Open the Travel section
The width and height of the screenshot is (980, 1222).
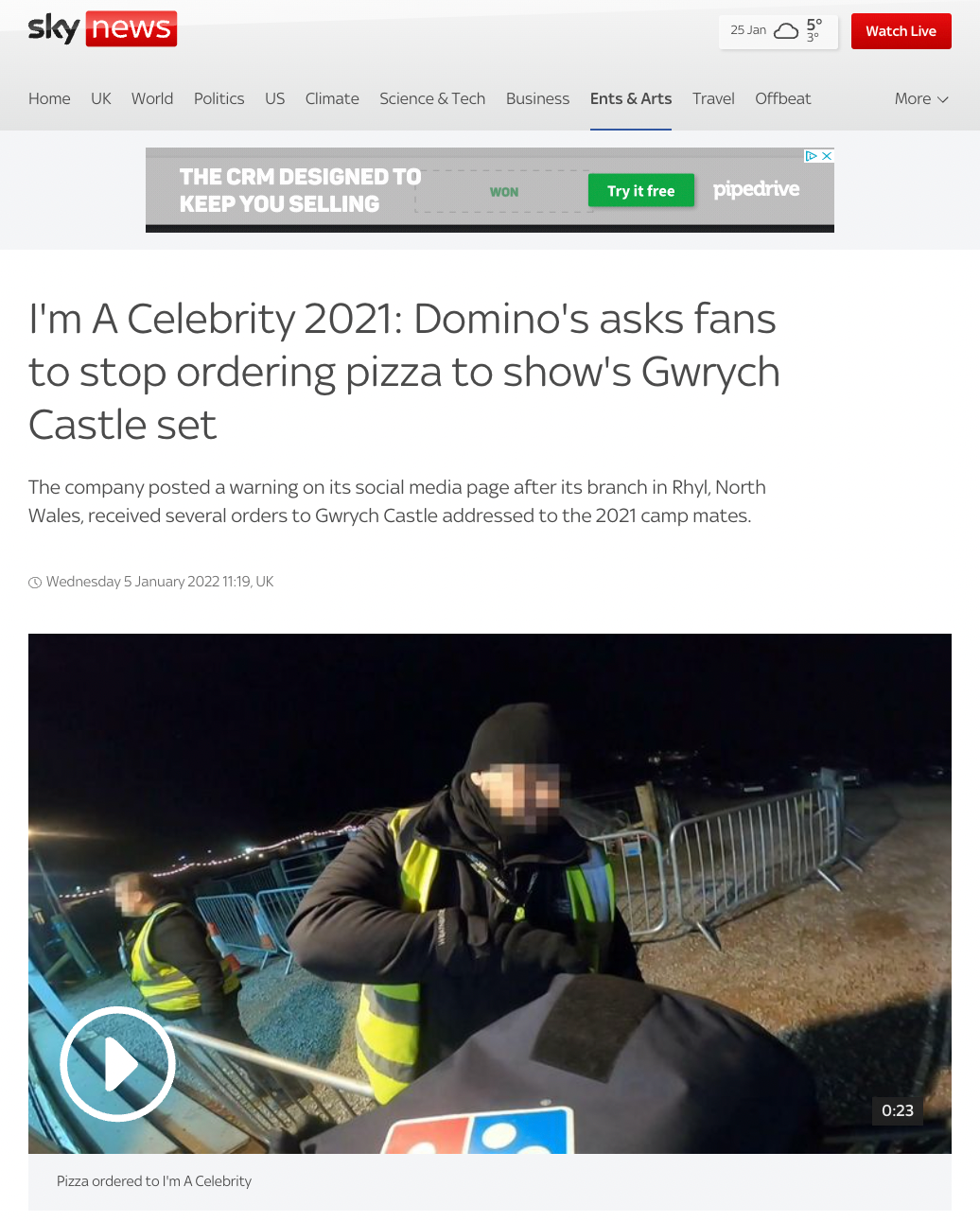pos(713,98)
